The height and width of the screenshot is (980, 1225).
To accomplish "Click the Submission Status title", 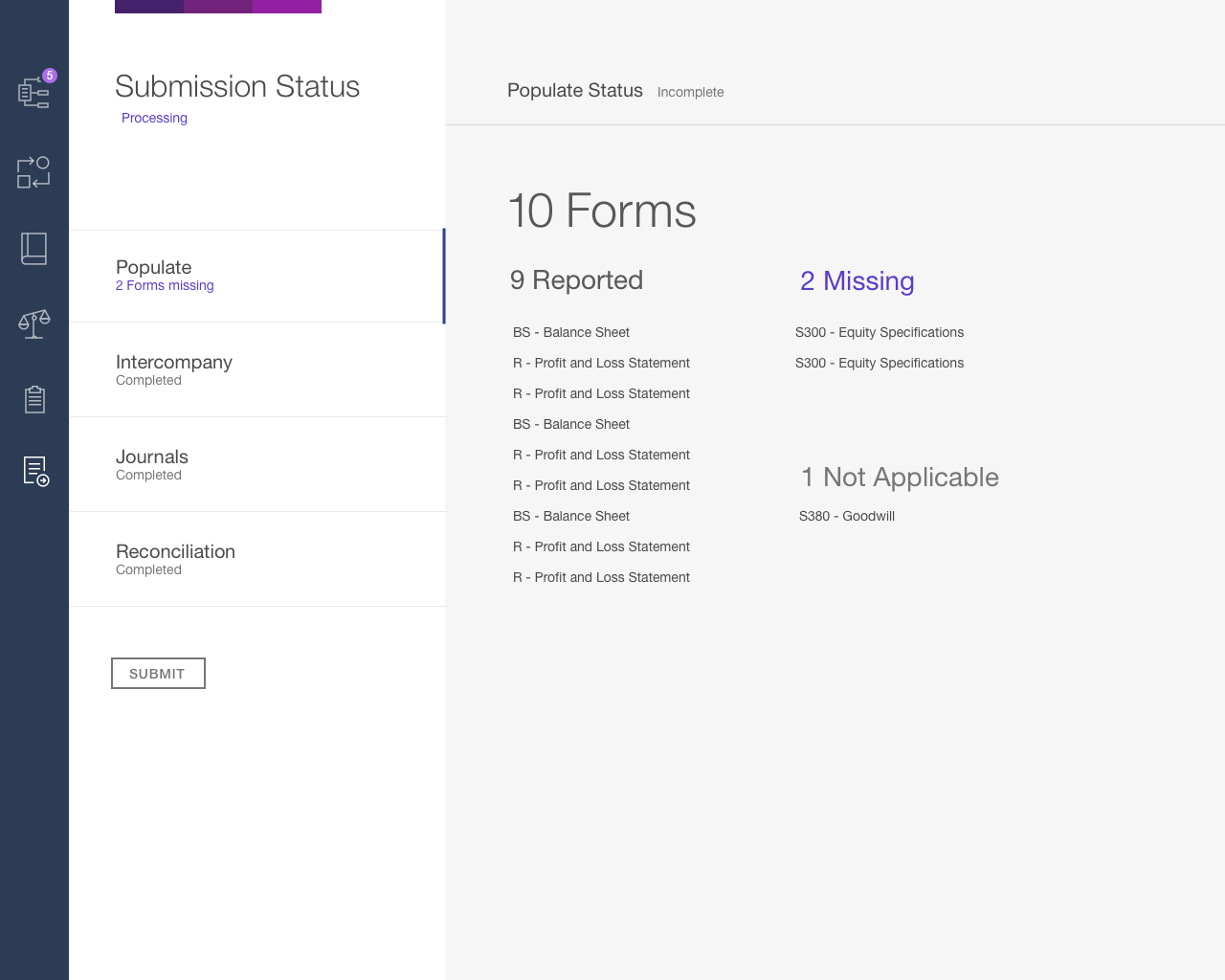I will tap(237, 86).
